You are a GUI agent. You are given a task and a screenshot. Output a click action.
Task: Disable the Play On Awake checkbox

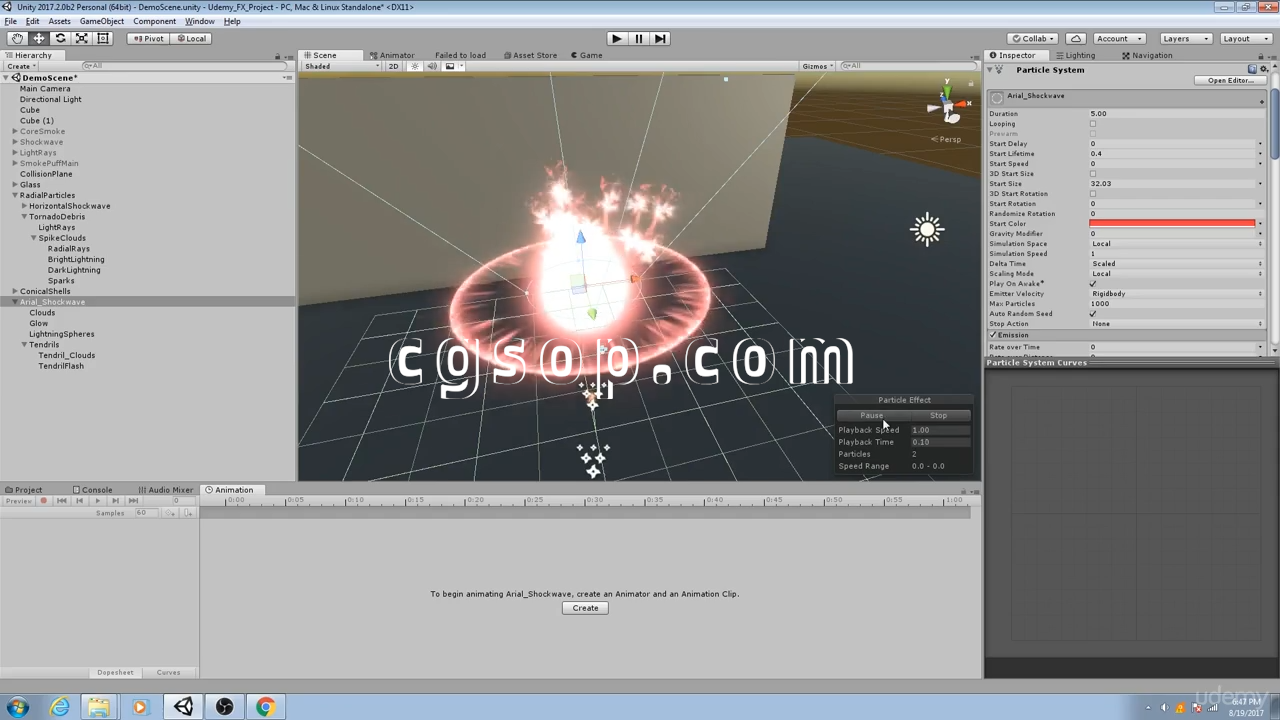(1093, 284)
